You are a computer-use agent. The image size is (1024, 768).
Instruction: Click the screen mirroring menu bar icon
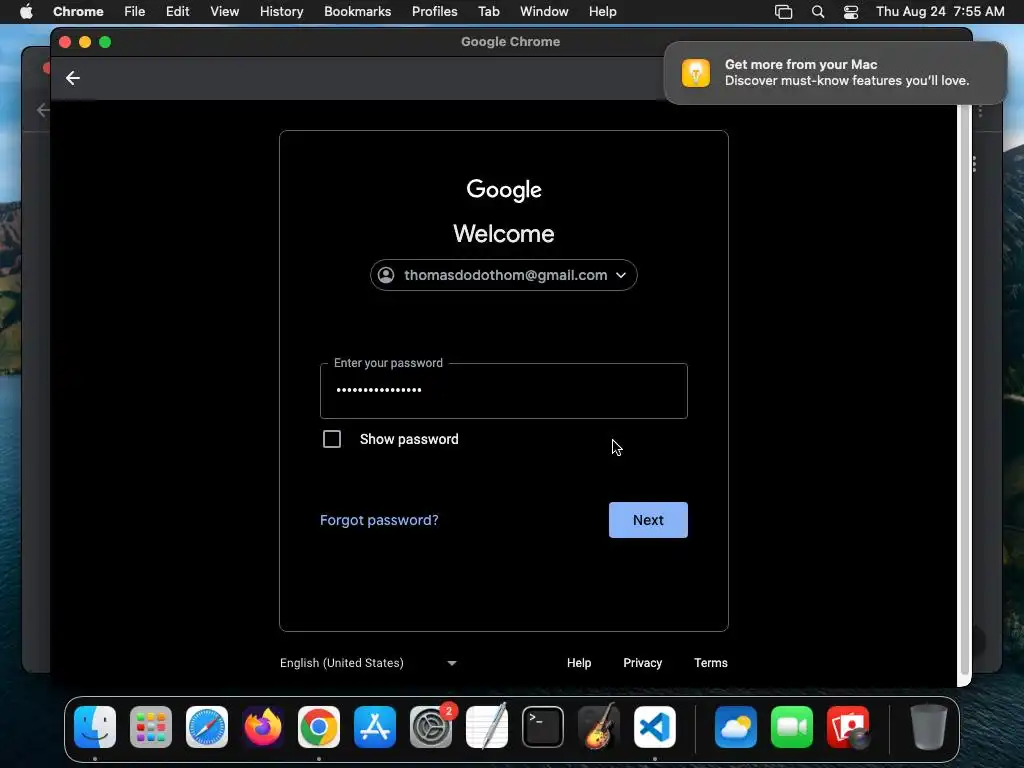tap(784, 12)
